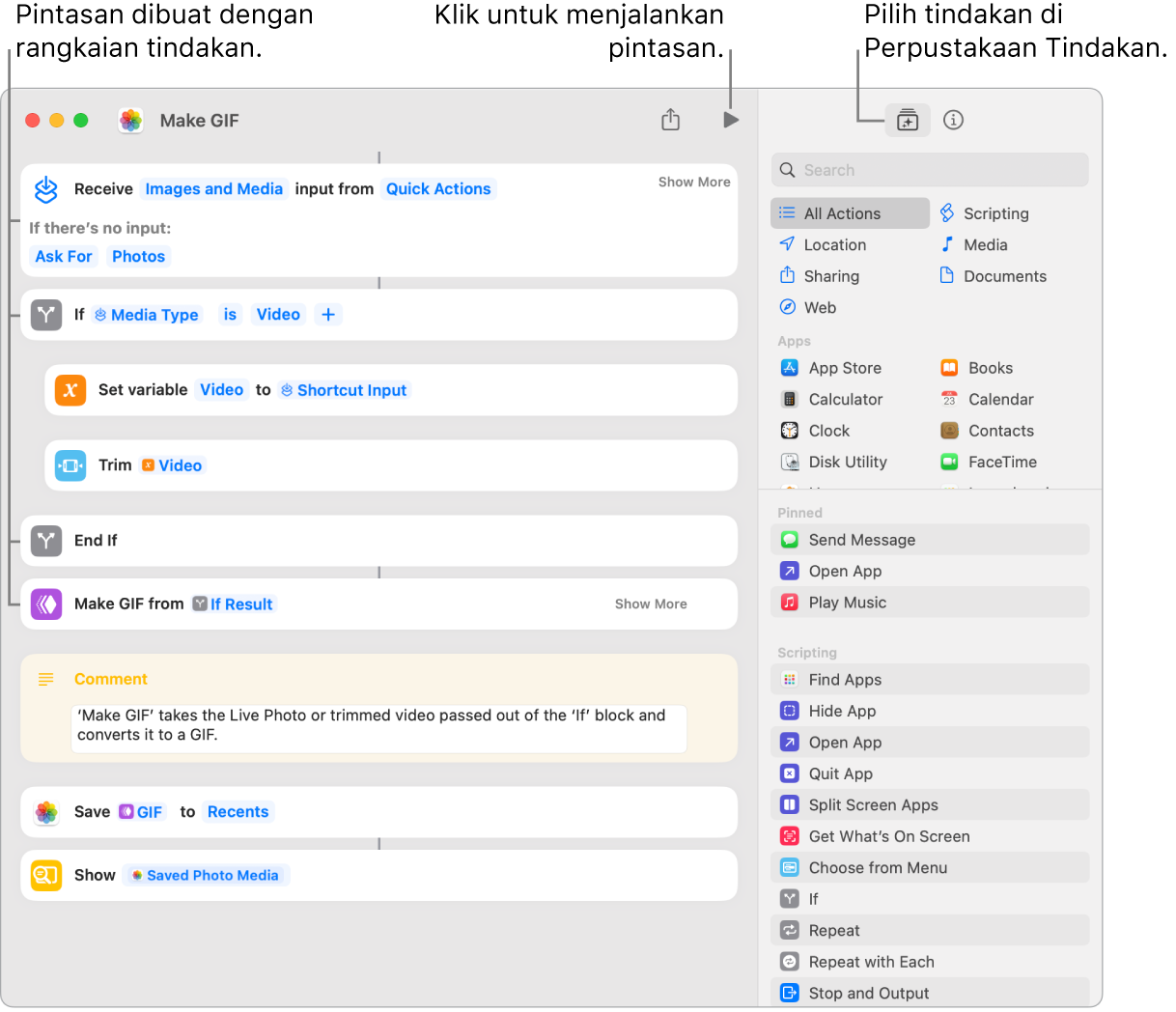Open the Action Library panel button

(908, 120)
